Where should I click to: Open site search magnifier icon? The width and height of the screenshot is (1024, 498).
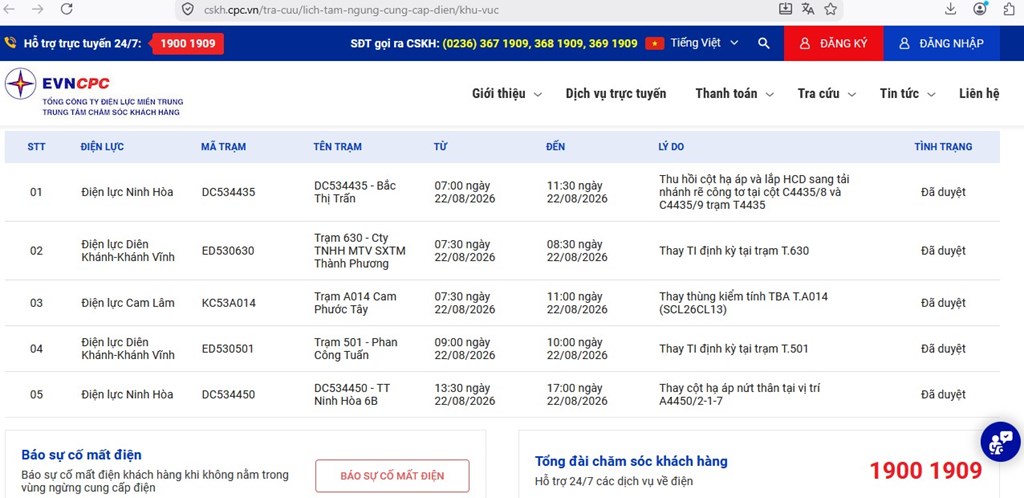click(x=763, y=43)
